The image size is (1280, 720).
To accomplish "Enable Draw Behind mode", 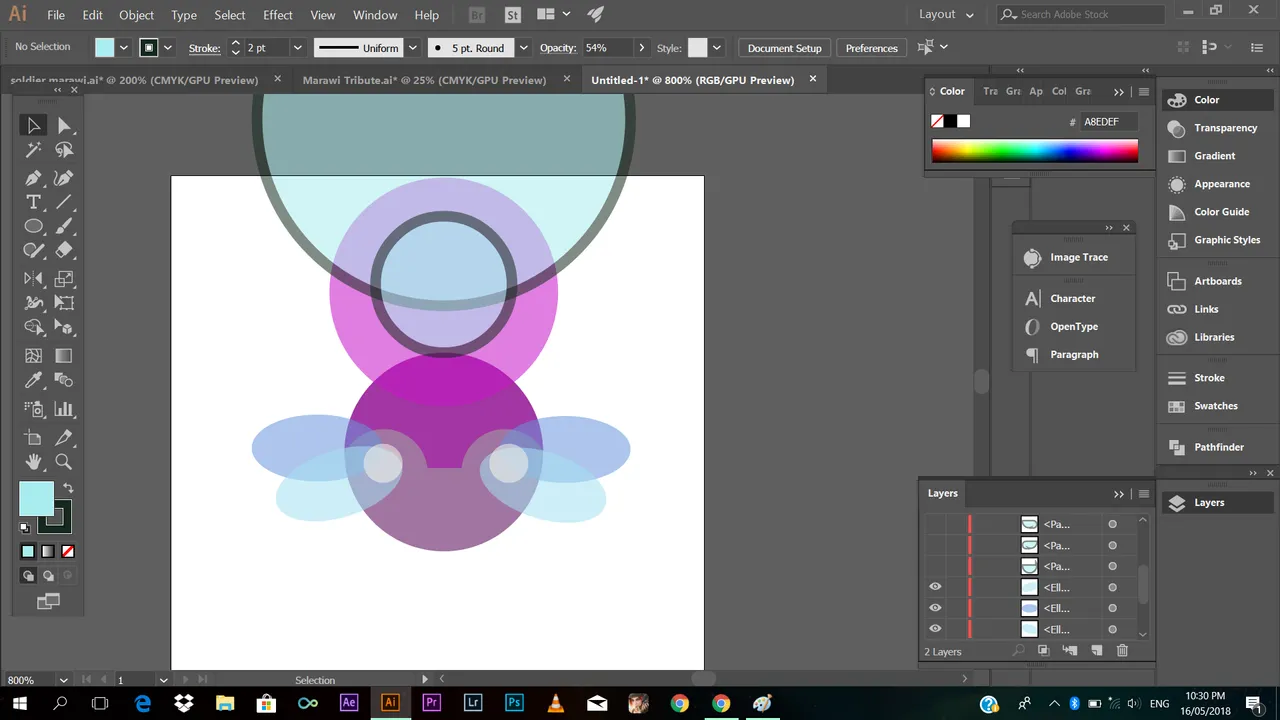I will coord(47,576).
